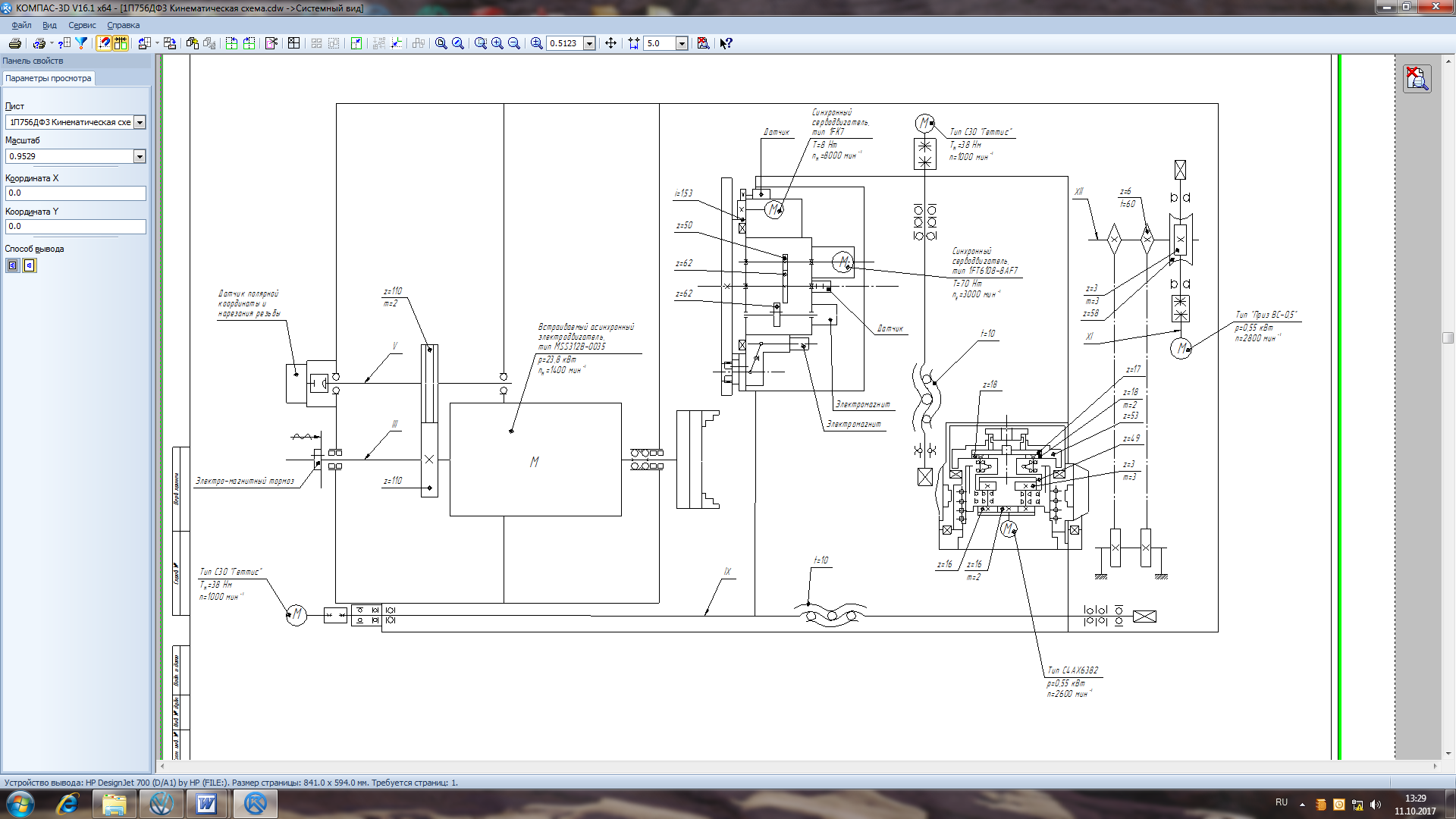This screenshot has width=1456, height=819.
Task: Open the 0.5123 zoom factor dropdown
Action: (589, 43)
